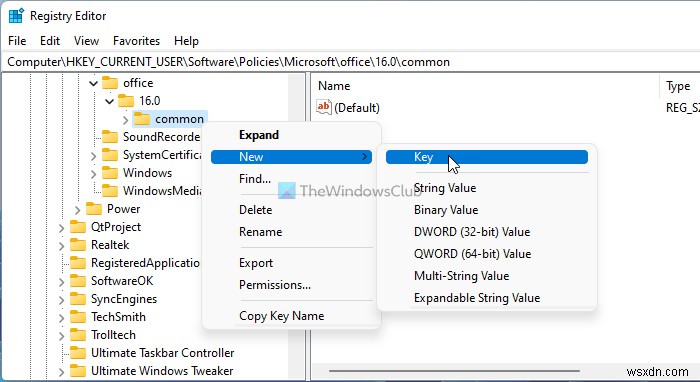Click the Ultimate Windows Tweaker folder icon
Viewport: 700px width, 382px height.
78,371
